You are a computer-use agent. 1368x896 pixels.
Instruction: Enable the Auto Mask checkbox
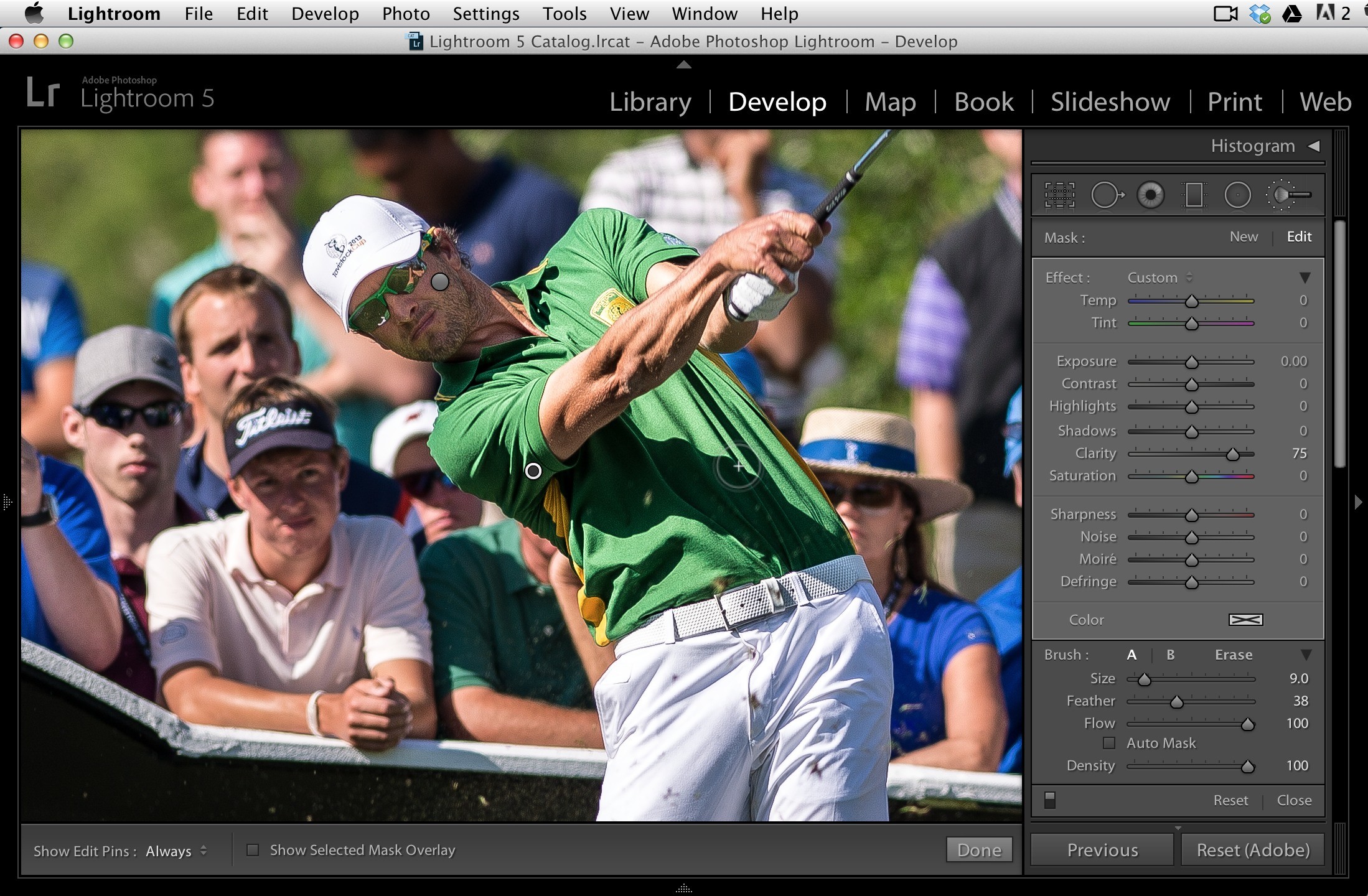coord(1109,743)
